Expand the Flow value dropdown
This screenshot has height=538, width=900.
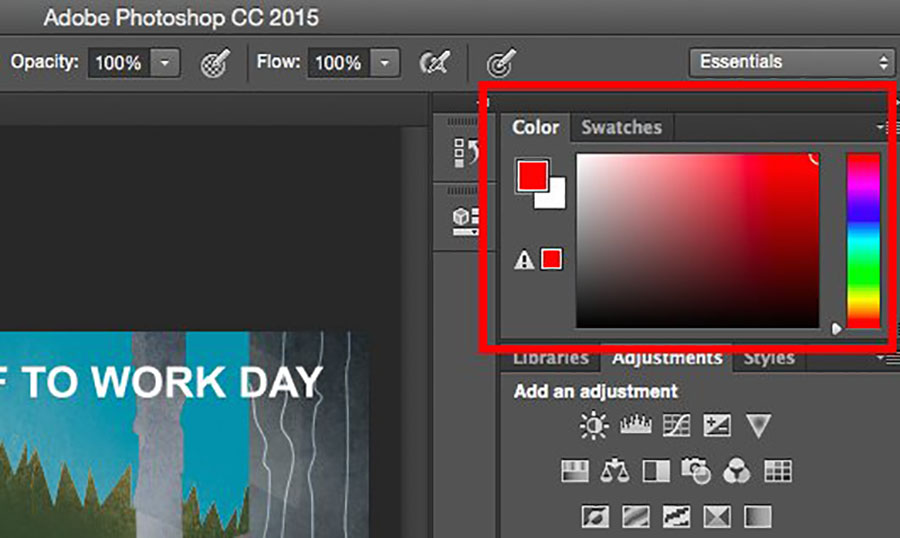[385, 63]
